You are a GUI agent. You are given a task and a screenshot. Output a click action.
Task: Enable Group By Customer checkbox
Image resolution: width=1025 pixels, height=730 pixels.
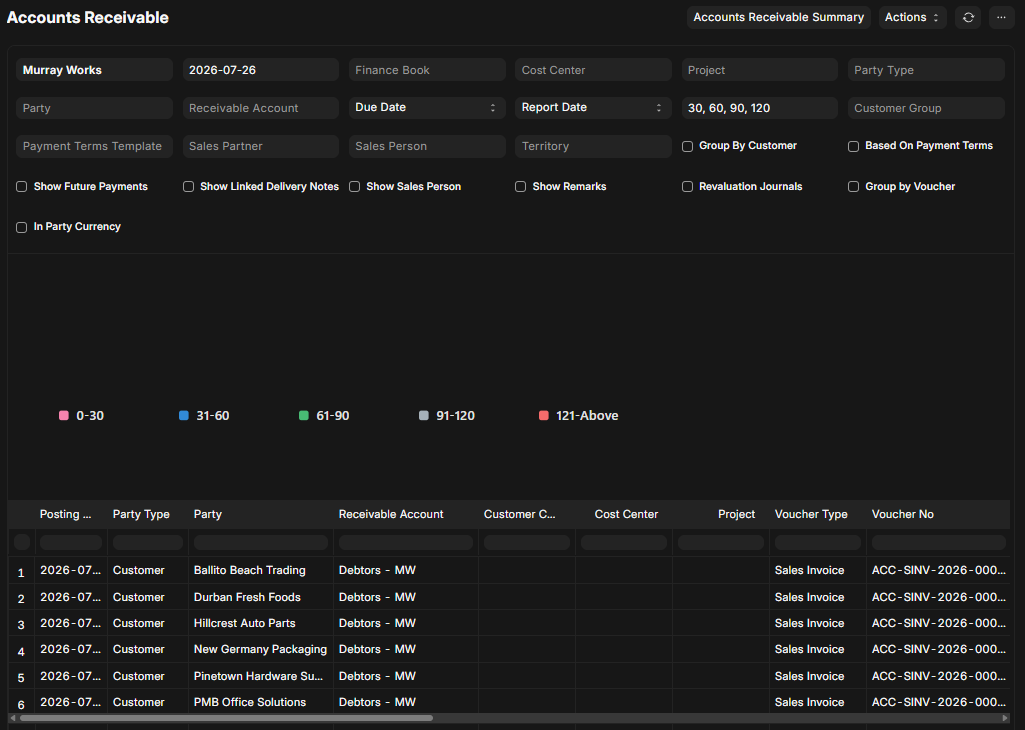tap(687, 146)
